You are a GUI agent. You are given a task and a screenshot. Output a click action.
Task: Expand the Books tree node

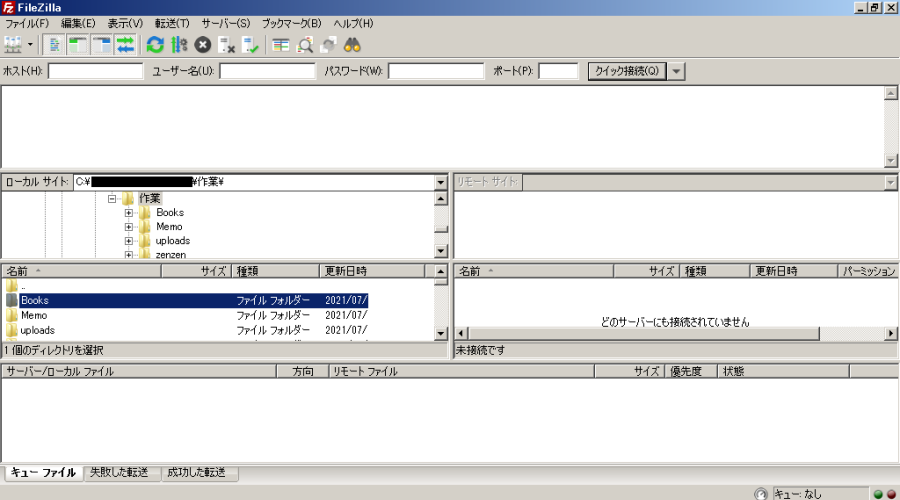click(x=129, y=213)
